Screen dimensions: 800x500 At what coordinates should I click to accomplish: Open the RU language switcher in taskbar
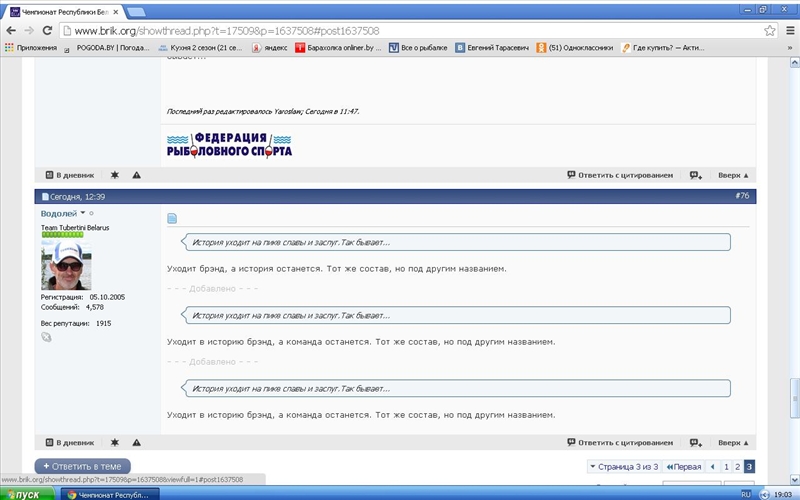coord(745,494)
